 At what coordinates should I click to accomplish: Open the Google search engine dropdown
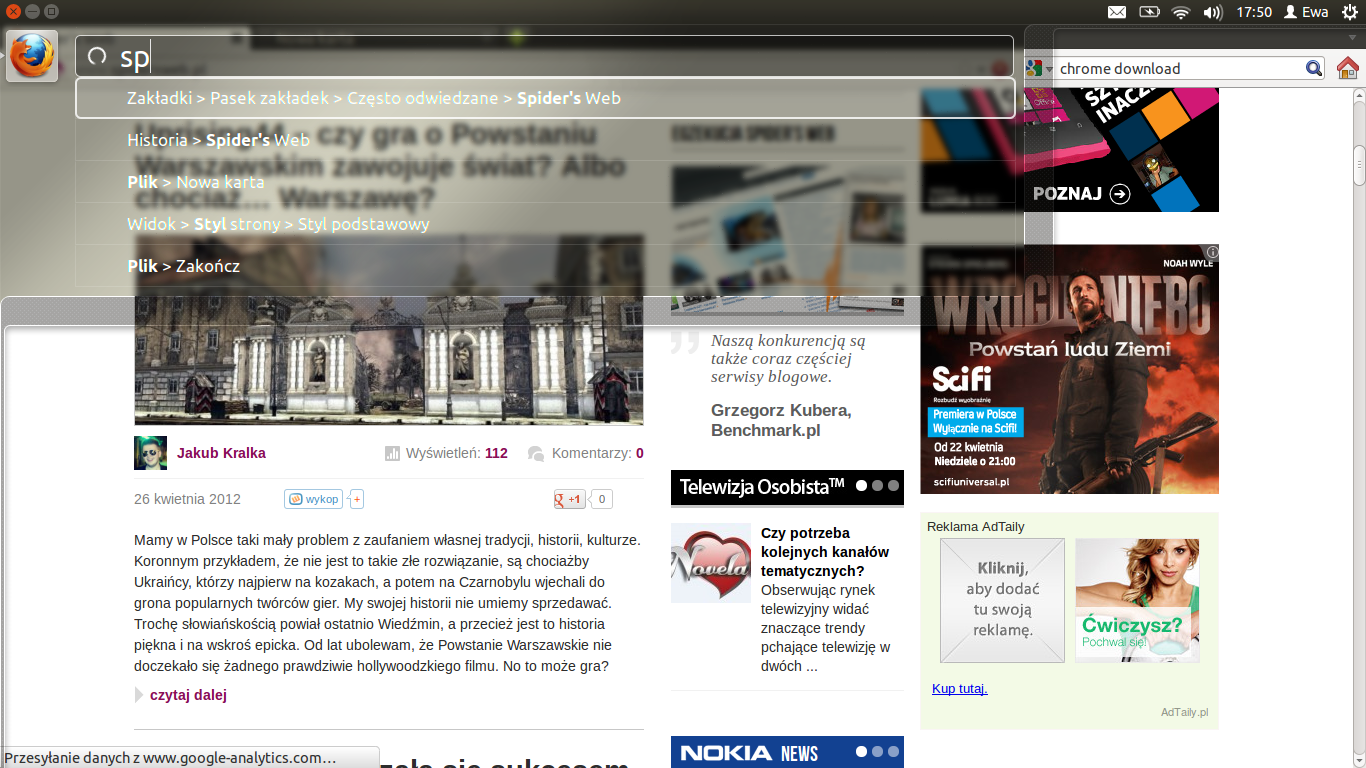1040,68
